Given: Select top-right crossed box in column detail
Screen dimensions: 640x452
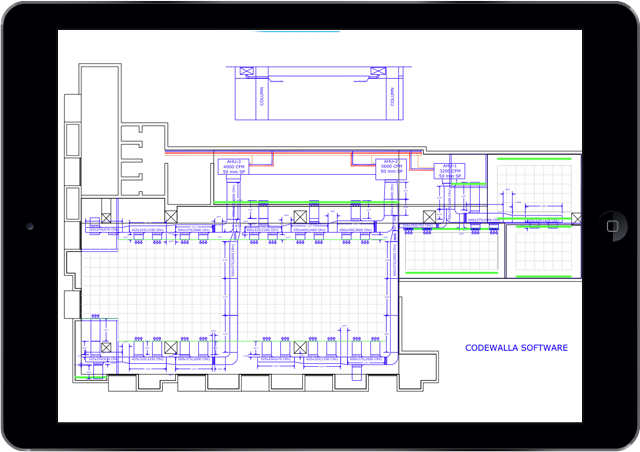Looking at the screenshot, I should [377, 71].
